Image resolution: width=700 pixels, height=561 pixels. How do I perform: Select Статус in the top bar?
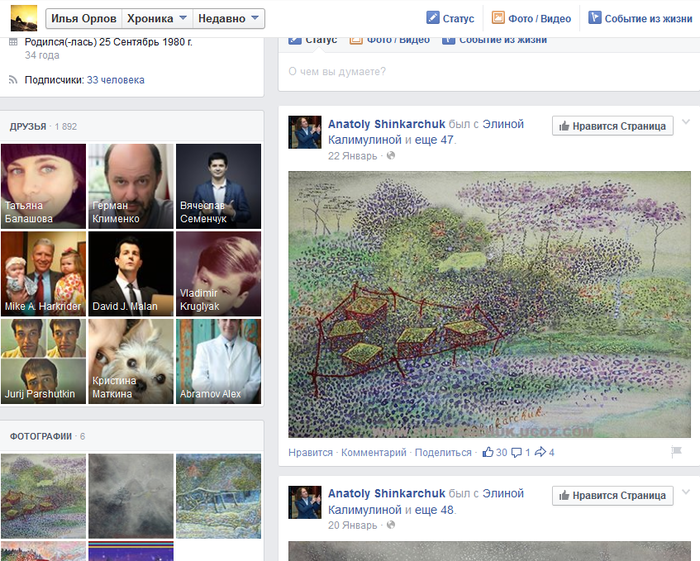coord(450,18)
